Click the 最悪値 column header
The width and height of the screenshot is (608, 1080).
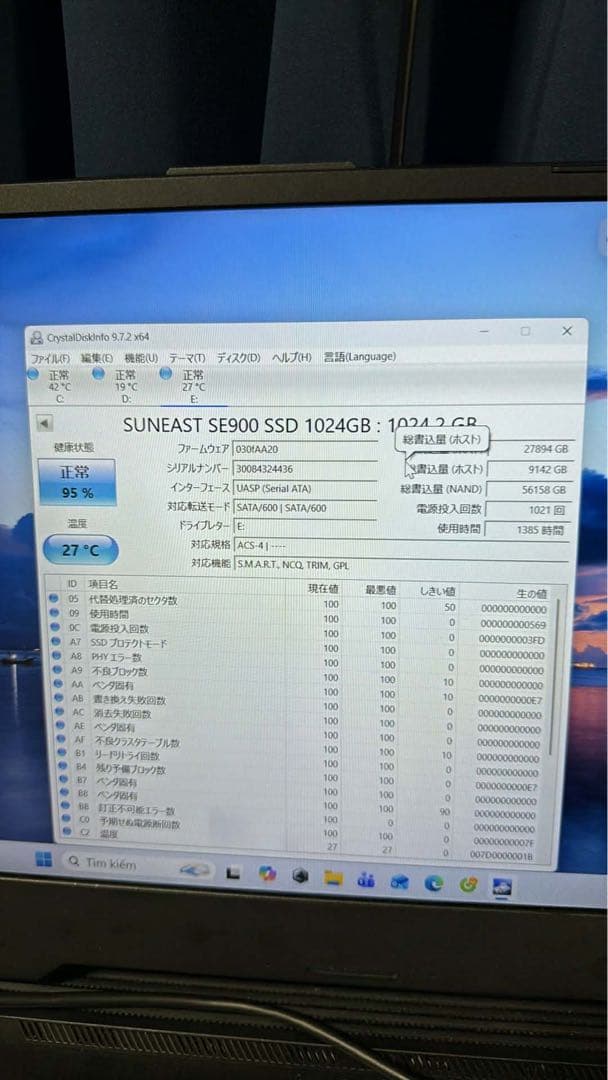point(380,590)
